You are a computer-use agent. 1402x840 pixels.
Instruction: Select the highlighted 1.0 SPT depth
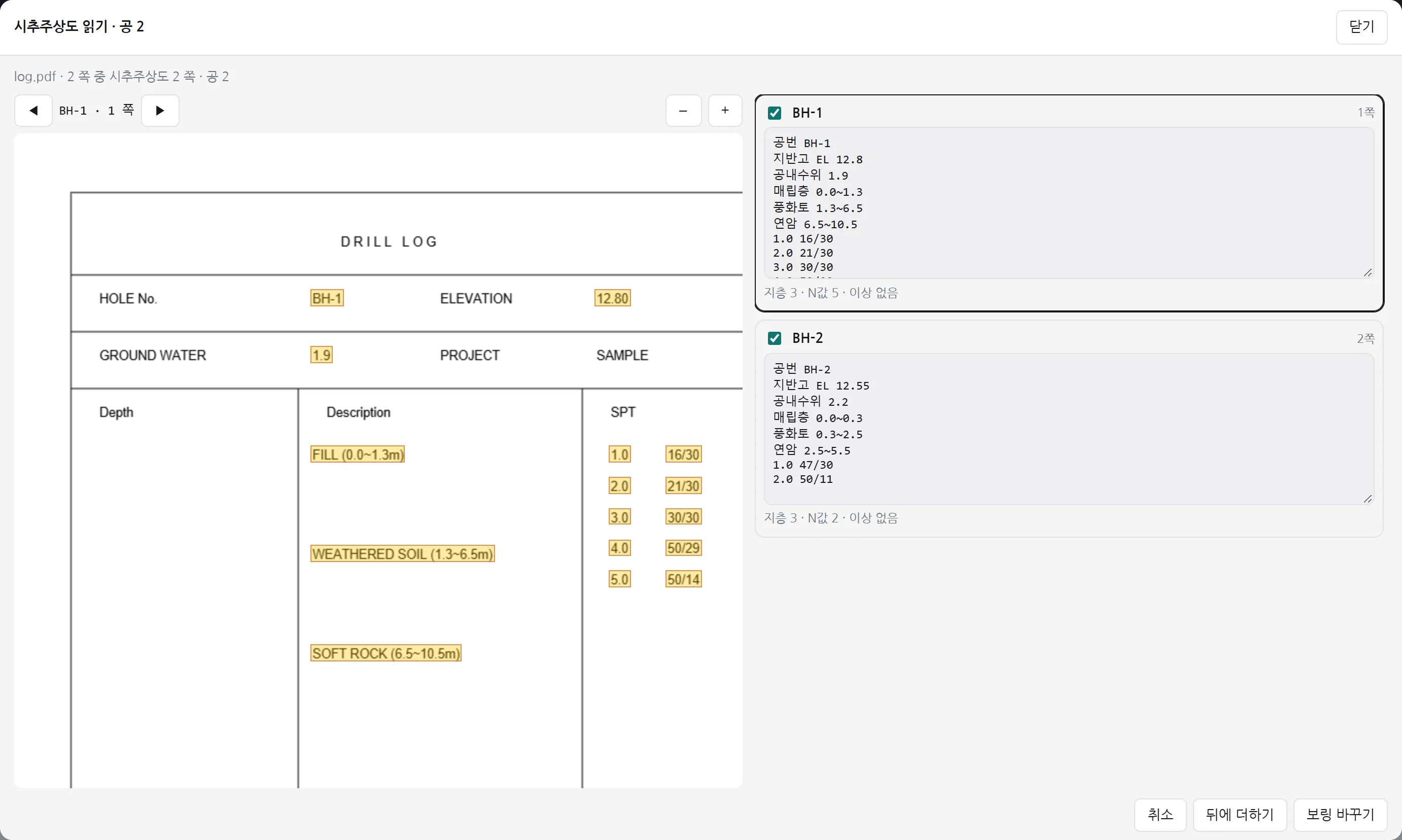[x=619, y=454]
